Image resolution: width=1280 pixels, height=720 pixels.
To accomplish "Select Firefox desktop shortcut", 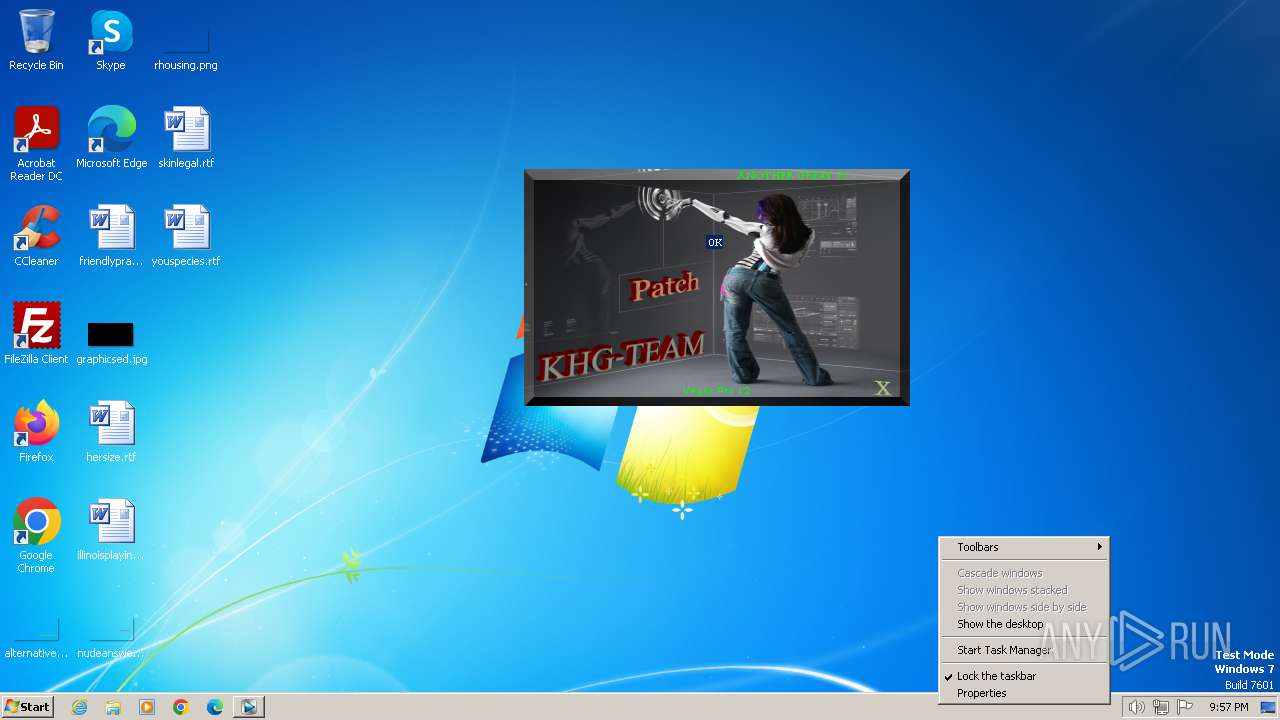I will coord(36,432).
